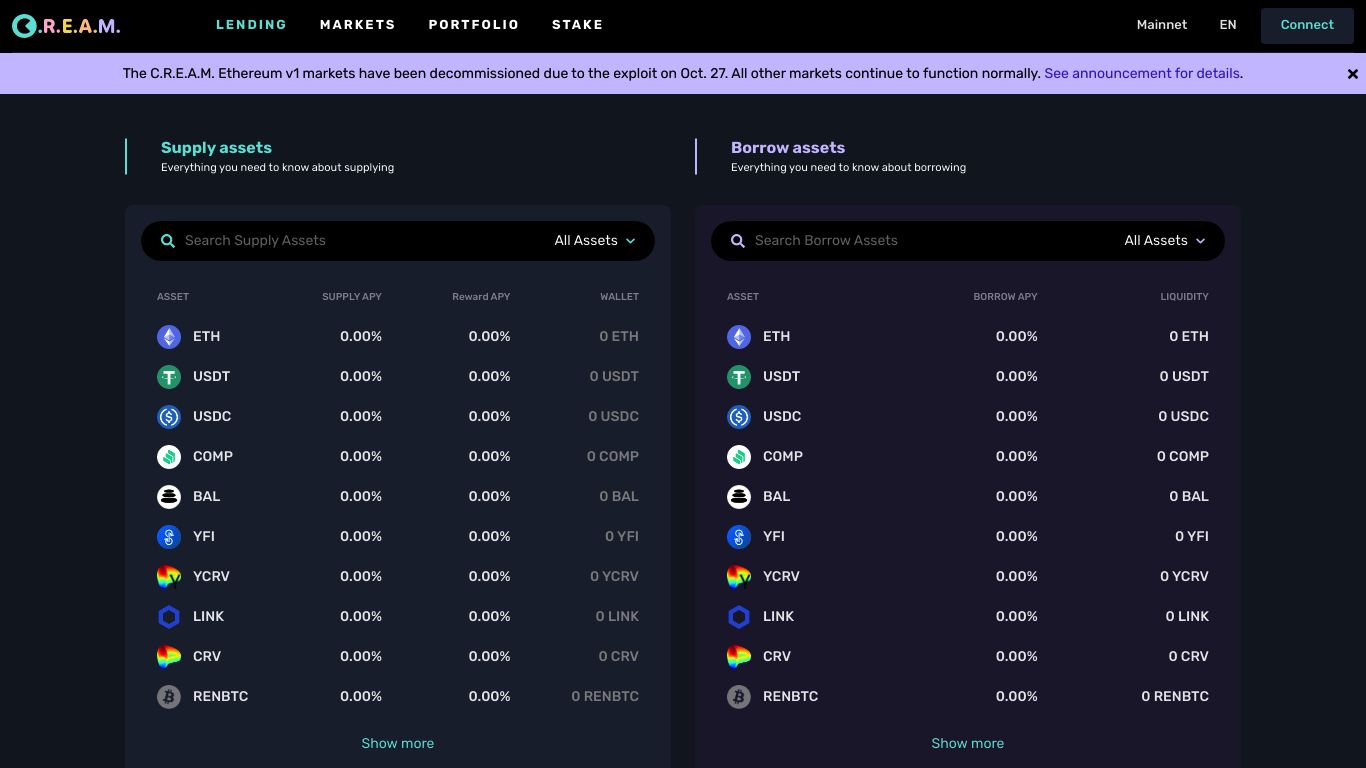Viewport: 1366px width, 768px height.
Task: Dismiss the announcement banner with X
Action: 1353,74
